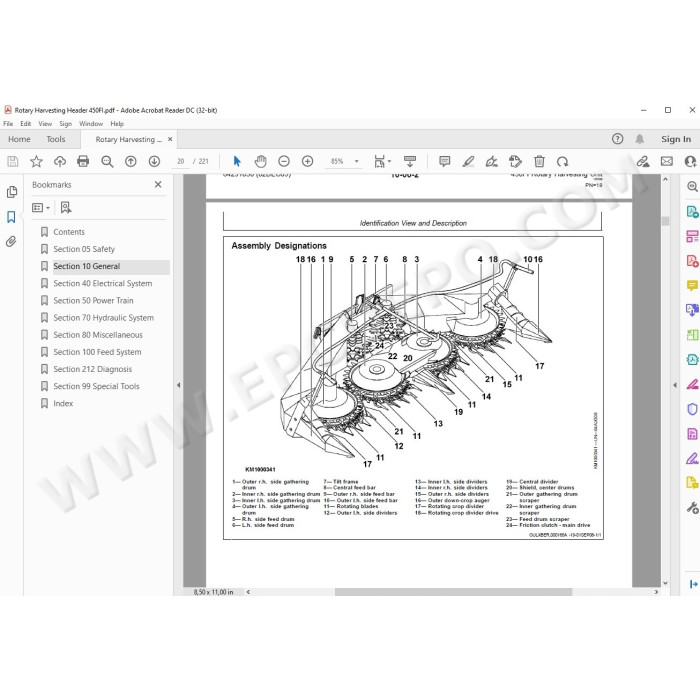Open Section 212 Diagnosis bookmark
The width and height of the screenshot is (700, 700).
(92, 369)
